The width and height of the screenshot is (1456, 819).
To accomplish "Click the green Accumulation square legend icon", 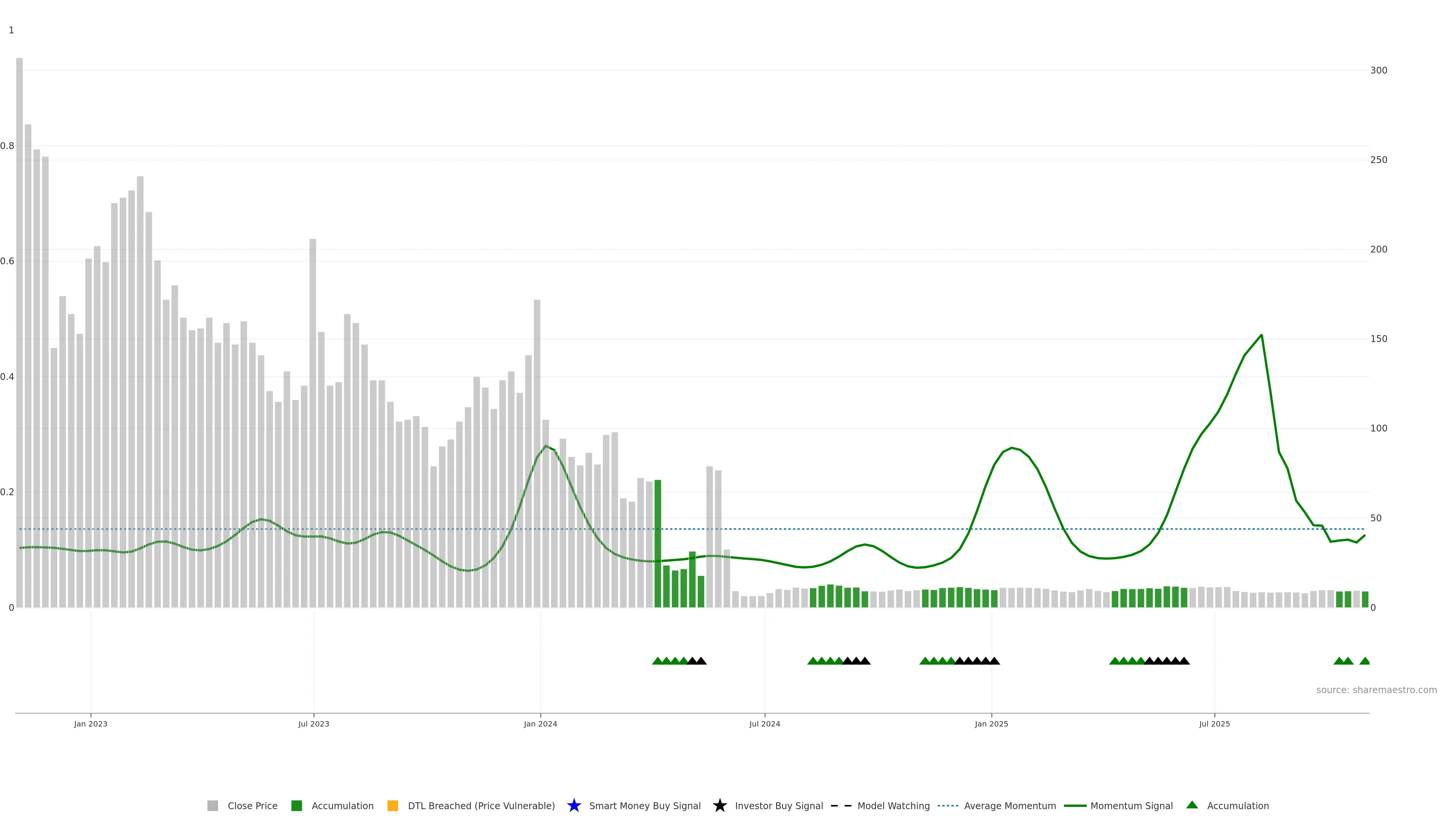I will [x=296, y=805].
